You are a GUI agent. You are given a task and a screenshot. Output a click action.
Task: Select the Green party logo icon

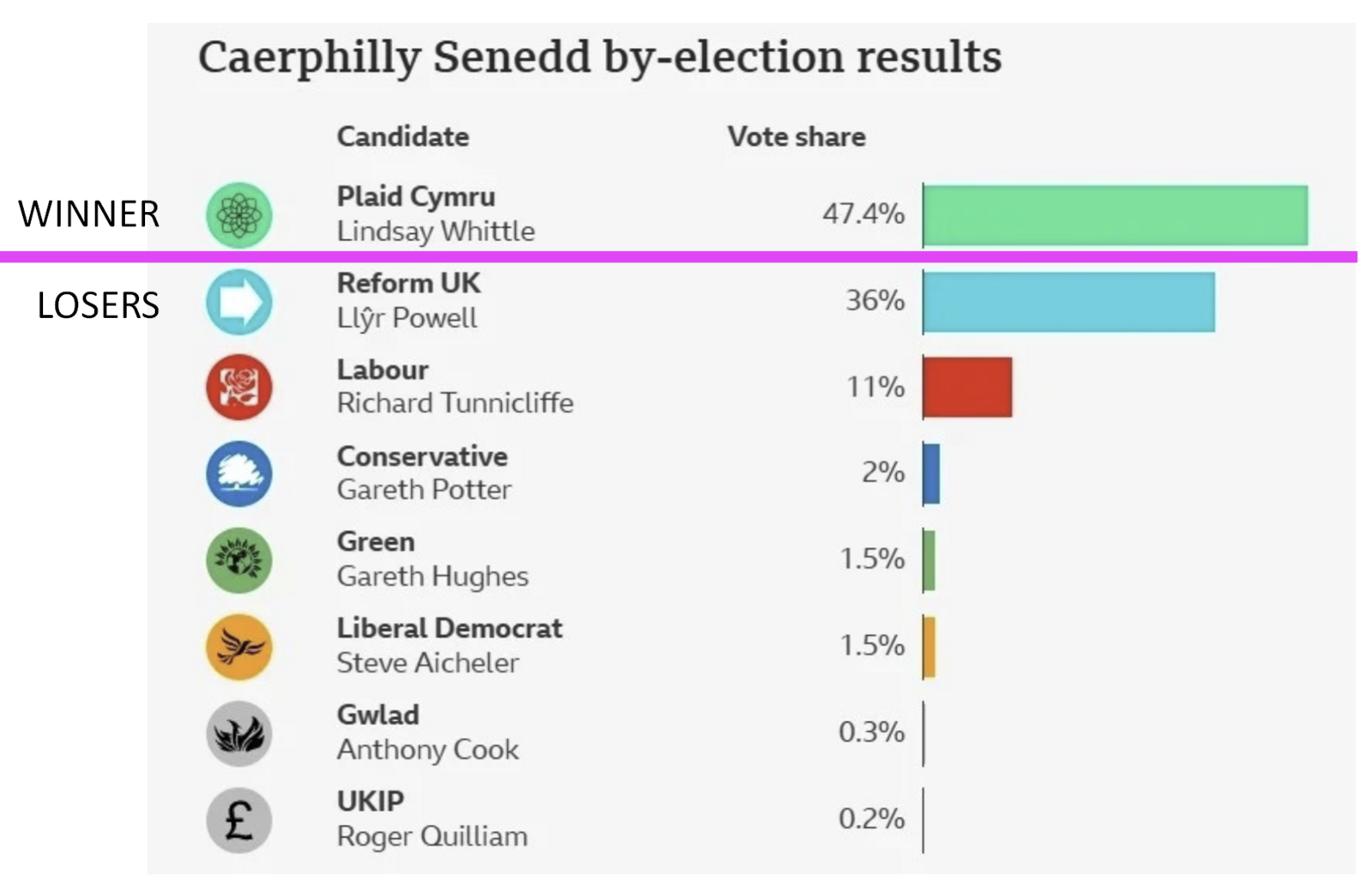[239, 560]
